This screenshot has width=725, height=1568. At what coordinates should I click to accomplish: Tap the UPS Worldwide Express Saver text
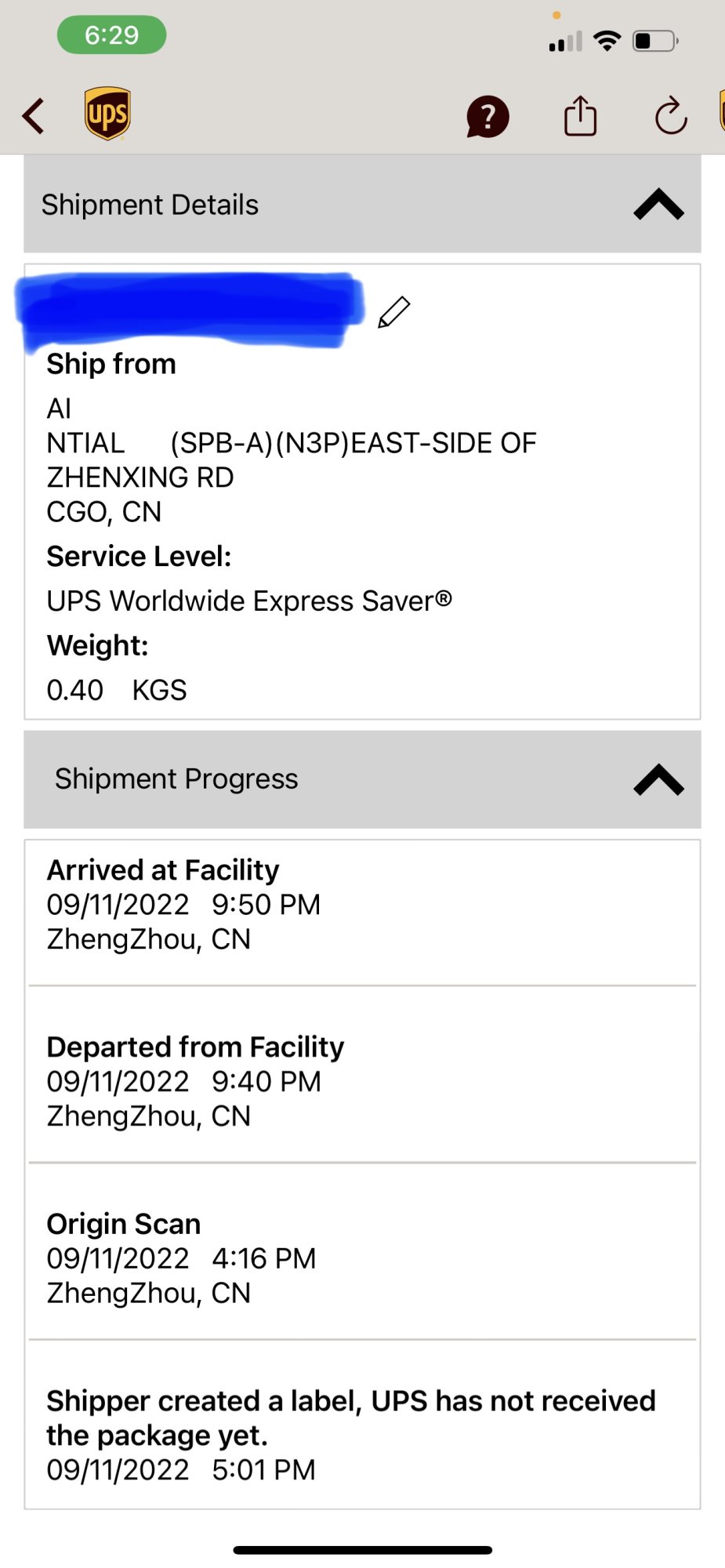coord(249,601)
